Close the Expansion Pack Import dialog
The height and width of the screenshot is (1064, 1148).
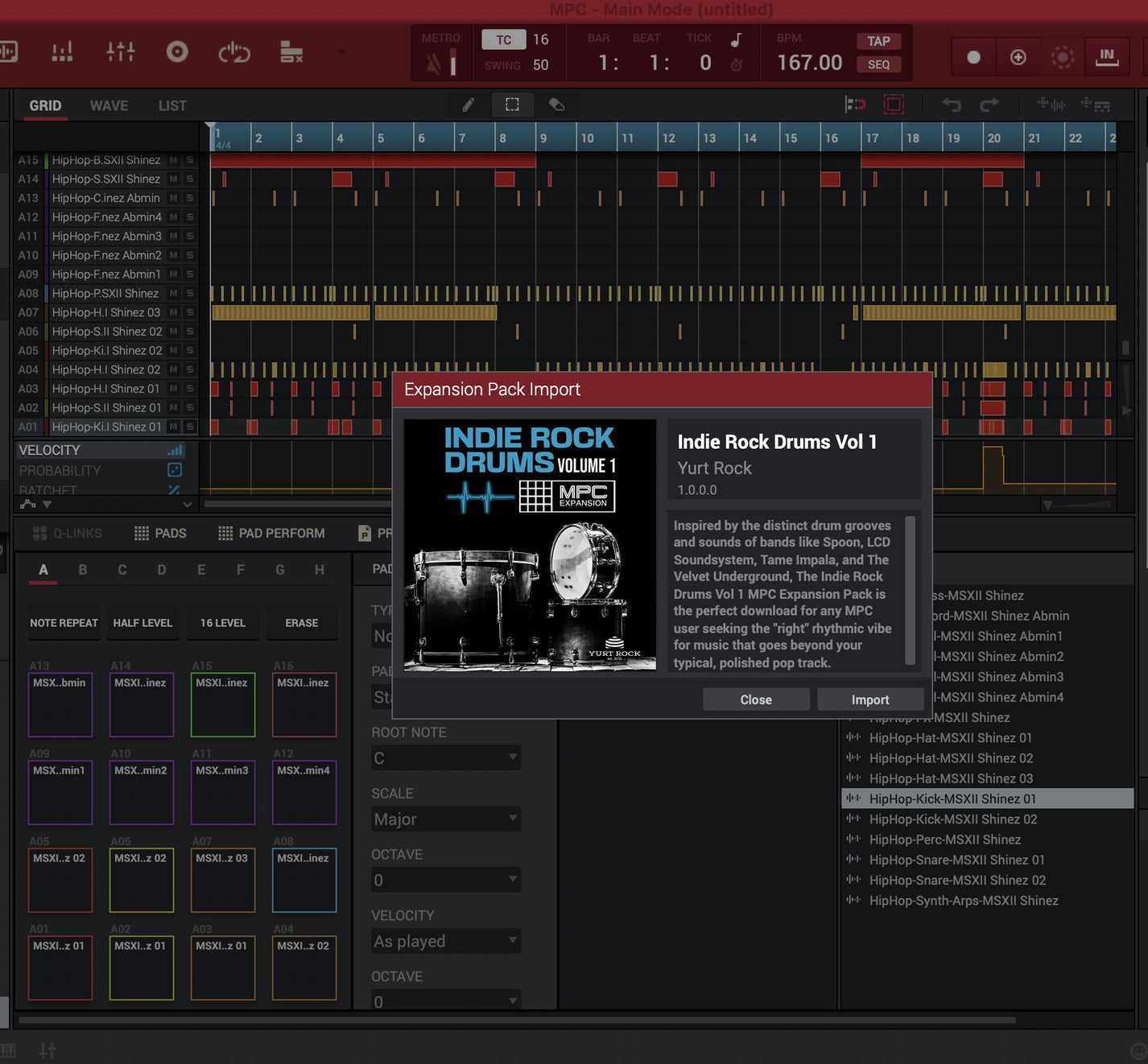(755, 699)
